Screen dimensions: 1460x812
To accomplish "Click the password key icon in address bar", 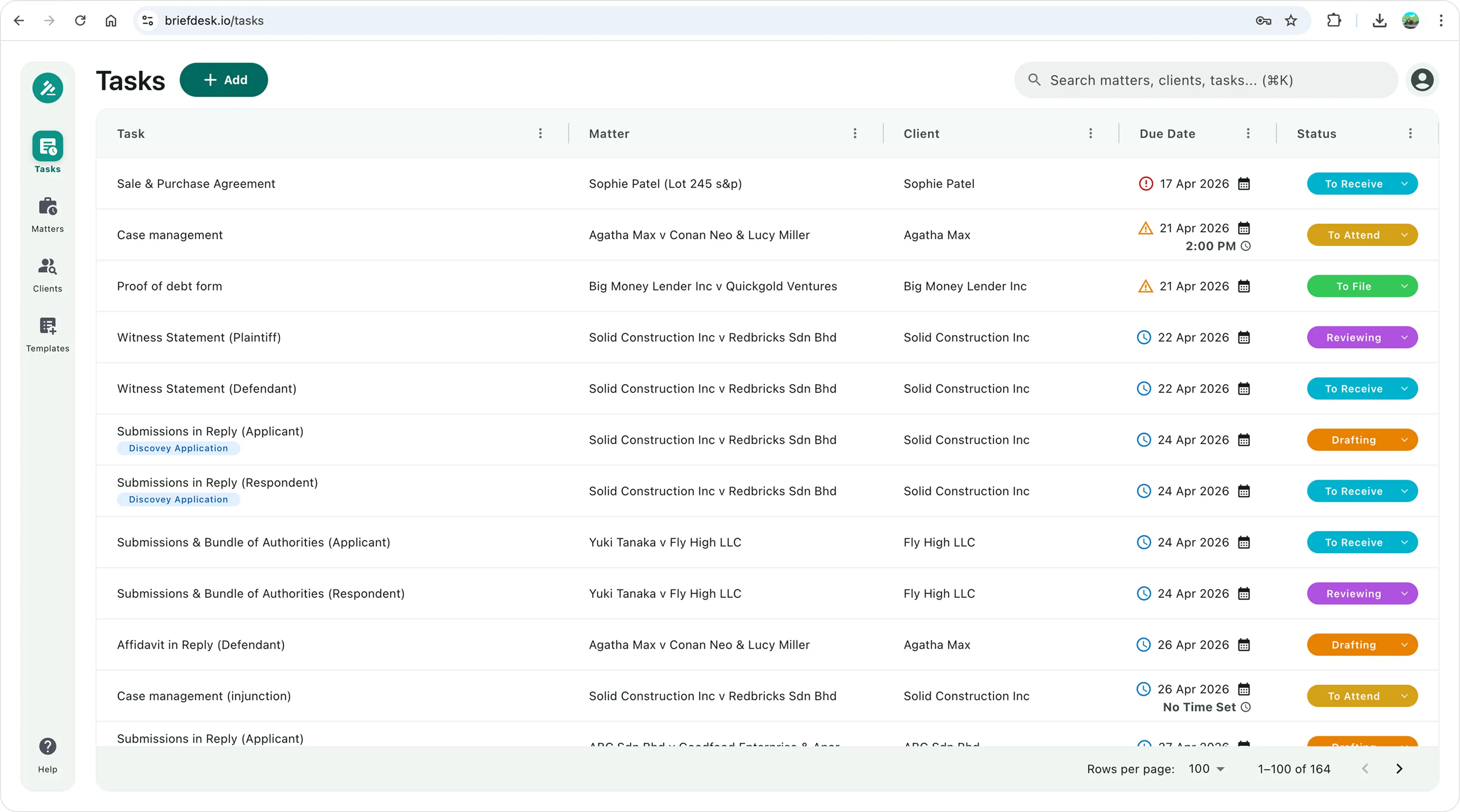I will (x=1263, y=20).
